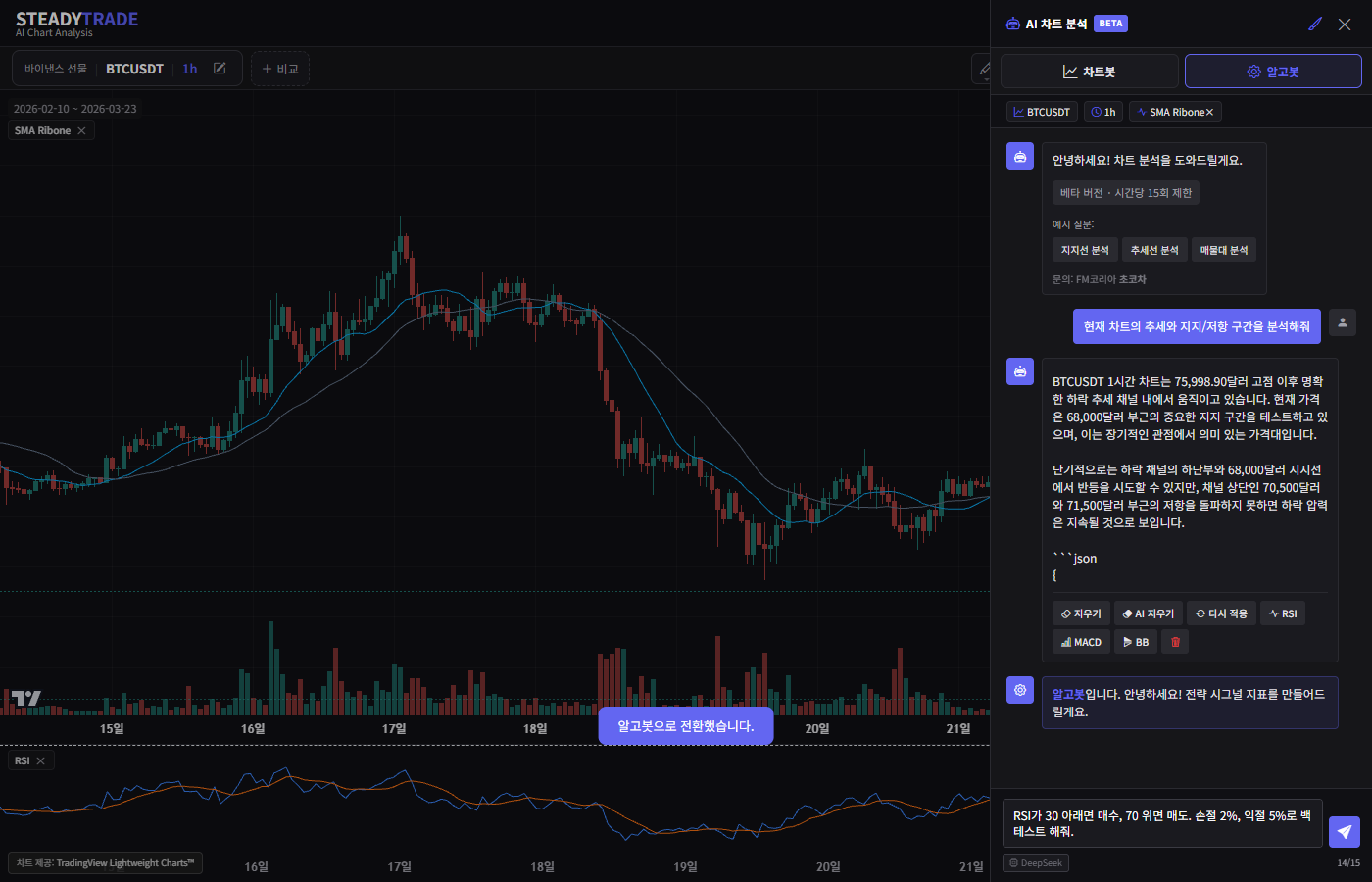Click the pencil drawing tool at chart edge
1372x882 pixels.
click(x=982, y=69)
